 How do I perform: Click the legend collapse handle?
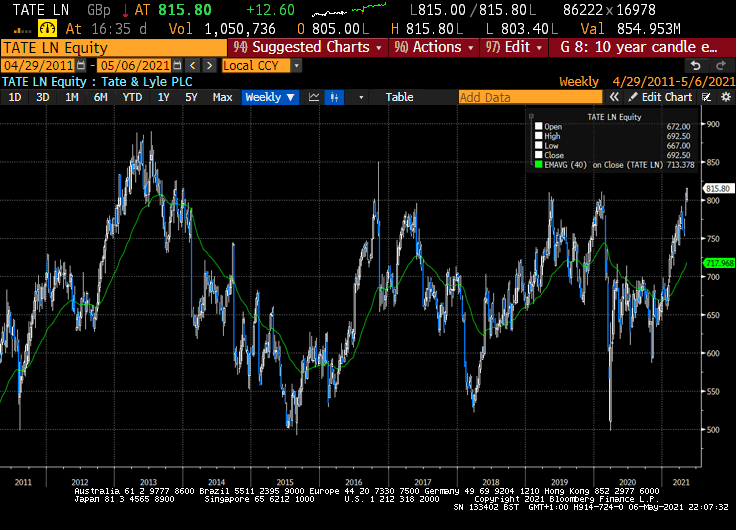[x=531, y=116]
